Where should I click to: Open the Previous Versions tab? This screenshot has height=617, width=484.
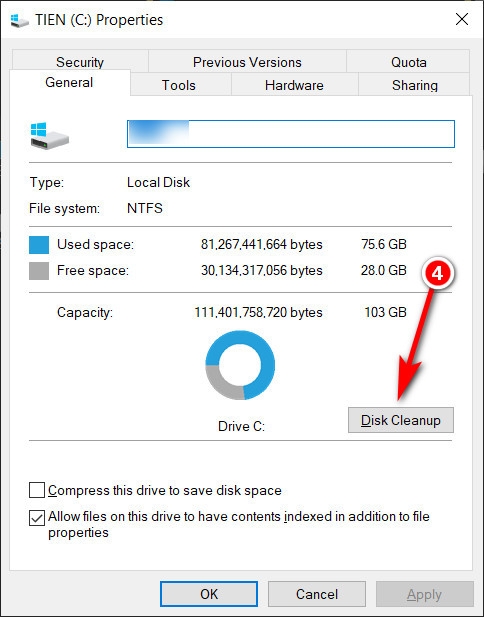pyautogui.click(x=247, y=62)
